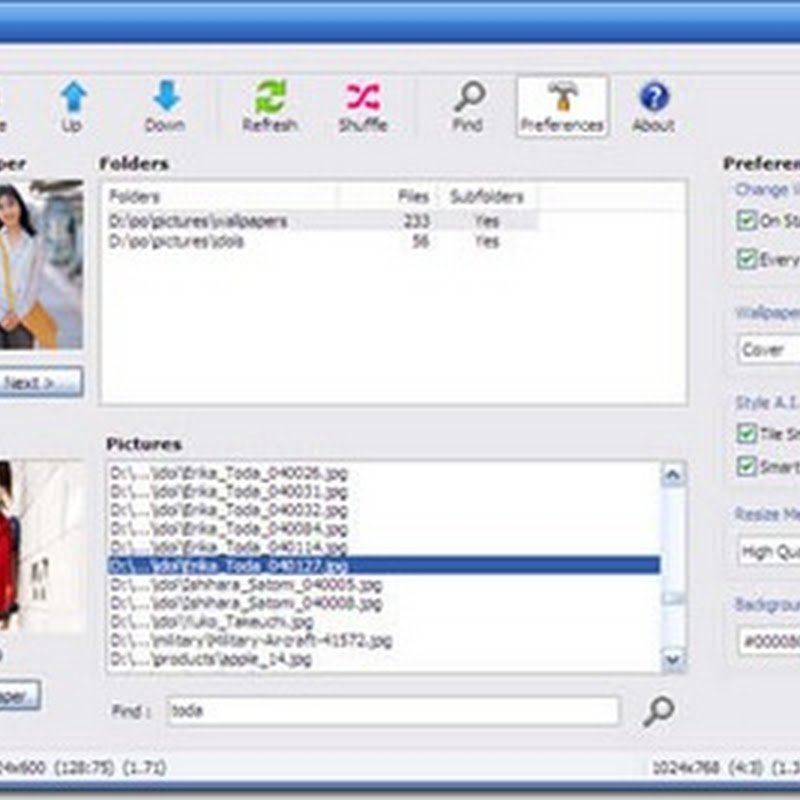800x800 pixels.
Task: Open the High Quality resize method dropdown
Action: pos(769,551)
